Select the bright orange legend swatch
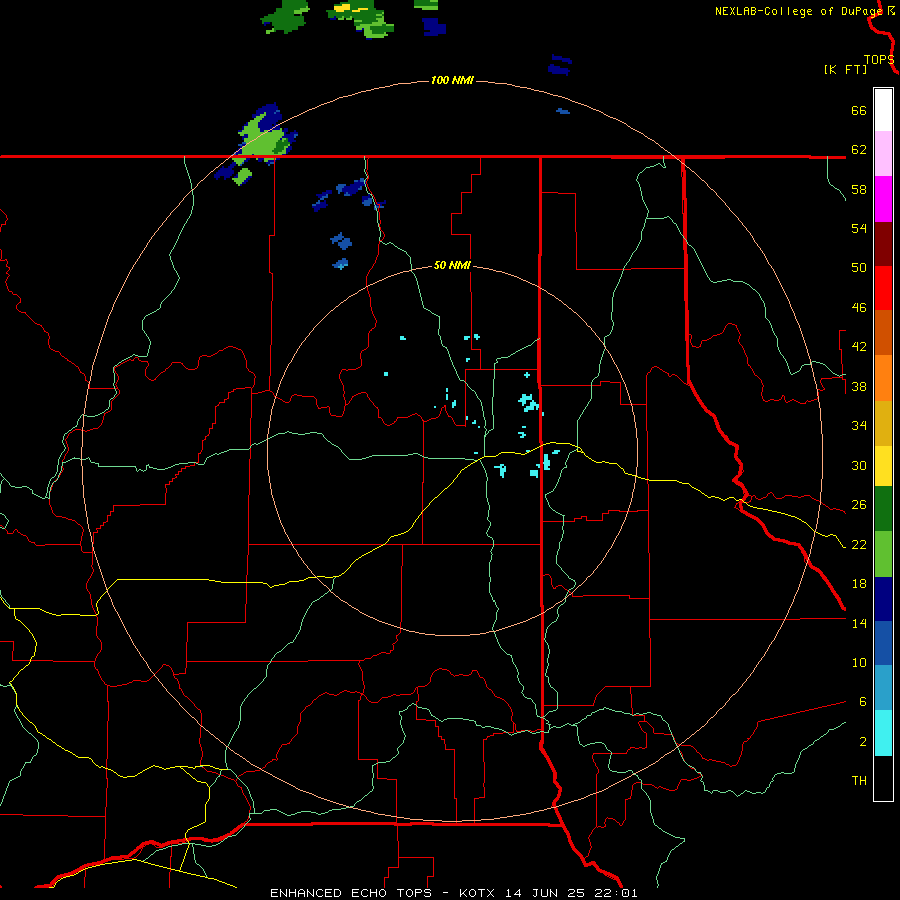The height and width of the screenshot is (900, 900). (x=883, y=378)
